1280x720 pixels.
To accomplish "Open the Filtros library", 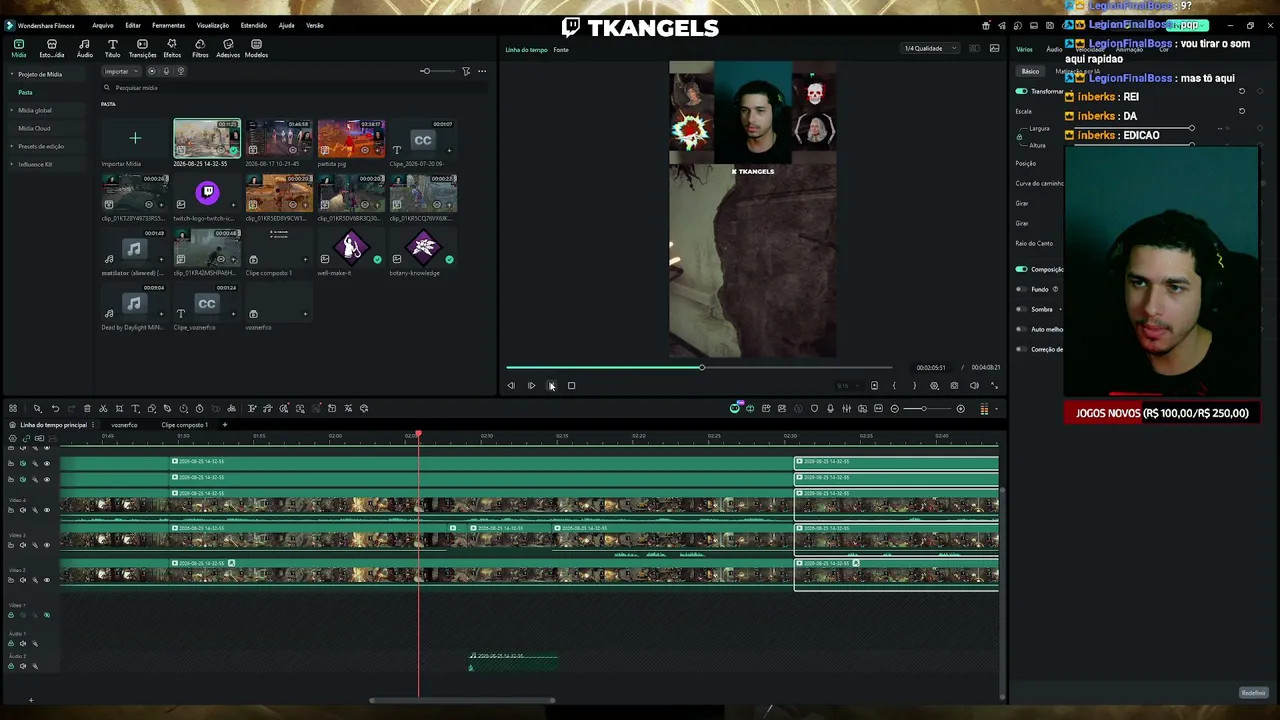I will point(200,49).
